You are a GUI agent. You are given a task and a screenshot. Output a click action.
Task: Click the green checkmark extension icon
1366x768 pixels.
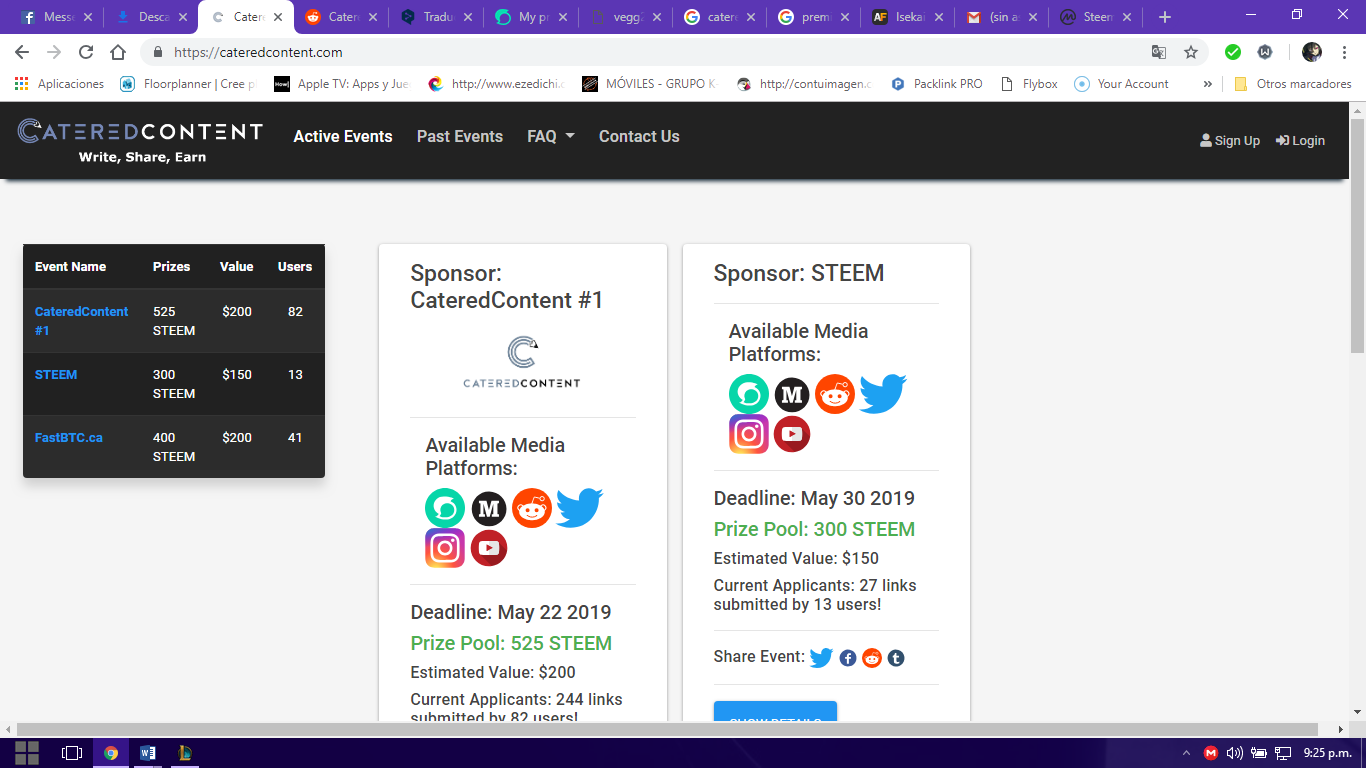1233,52
